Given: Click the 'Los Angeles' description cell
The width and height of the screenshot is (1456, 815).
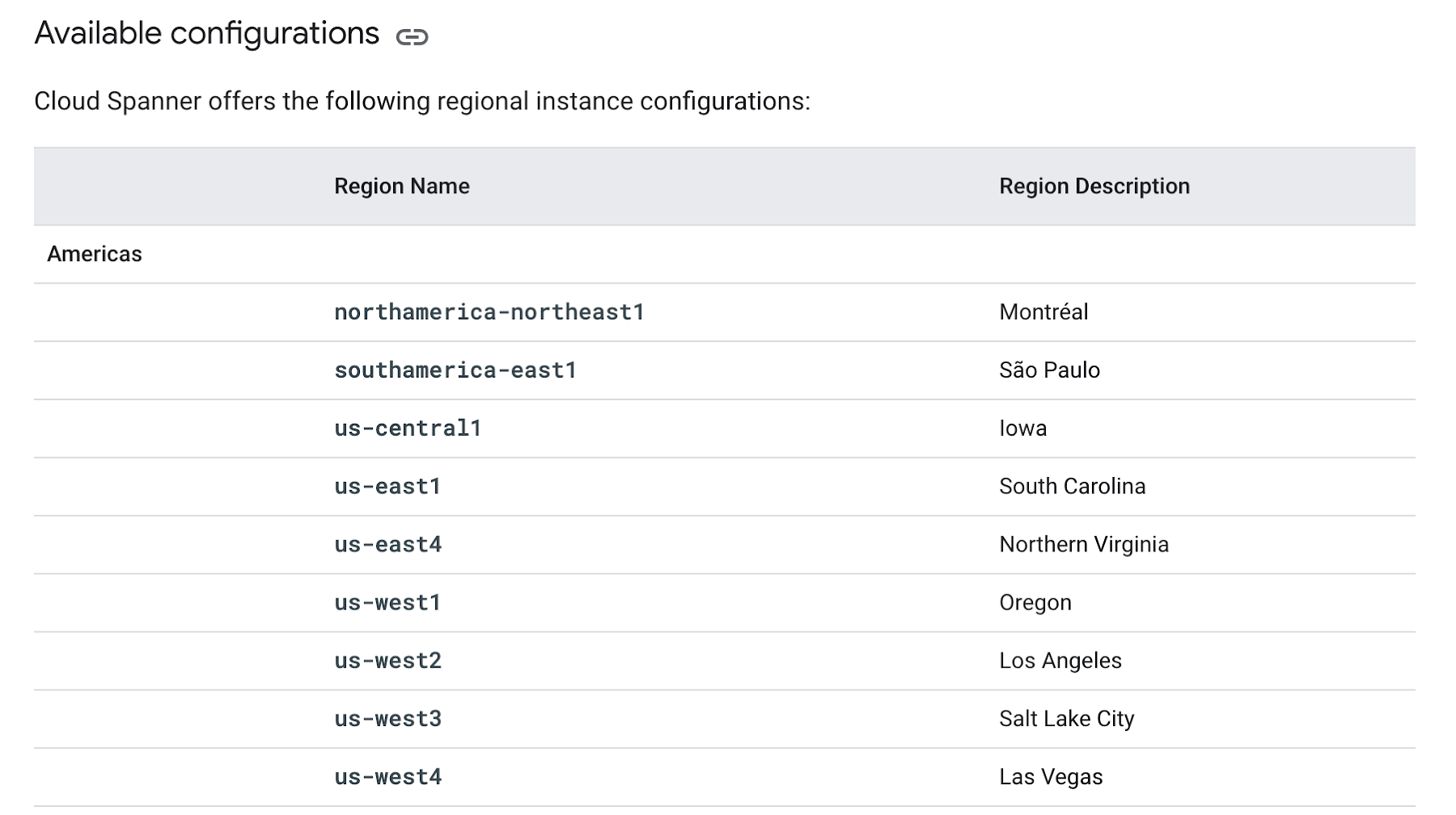Looking at the screenshot, I should coord(1060,661).
